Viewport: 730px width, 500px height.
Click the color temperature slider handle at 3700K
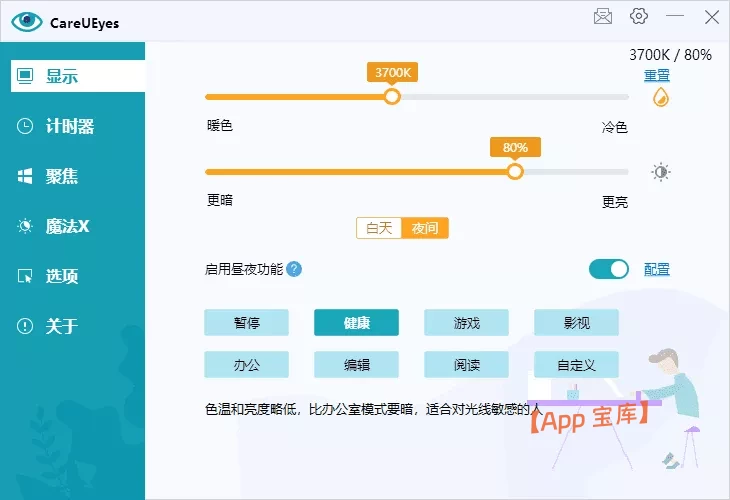tap(392, 97)
